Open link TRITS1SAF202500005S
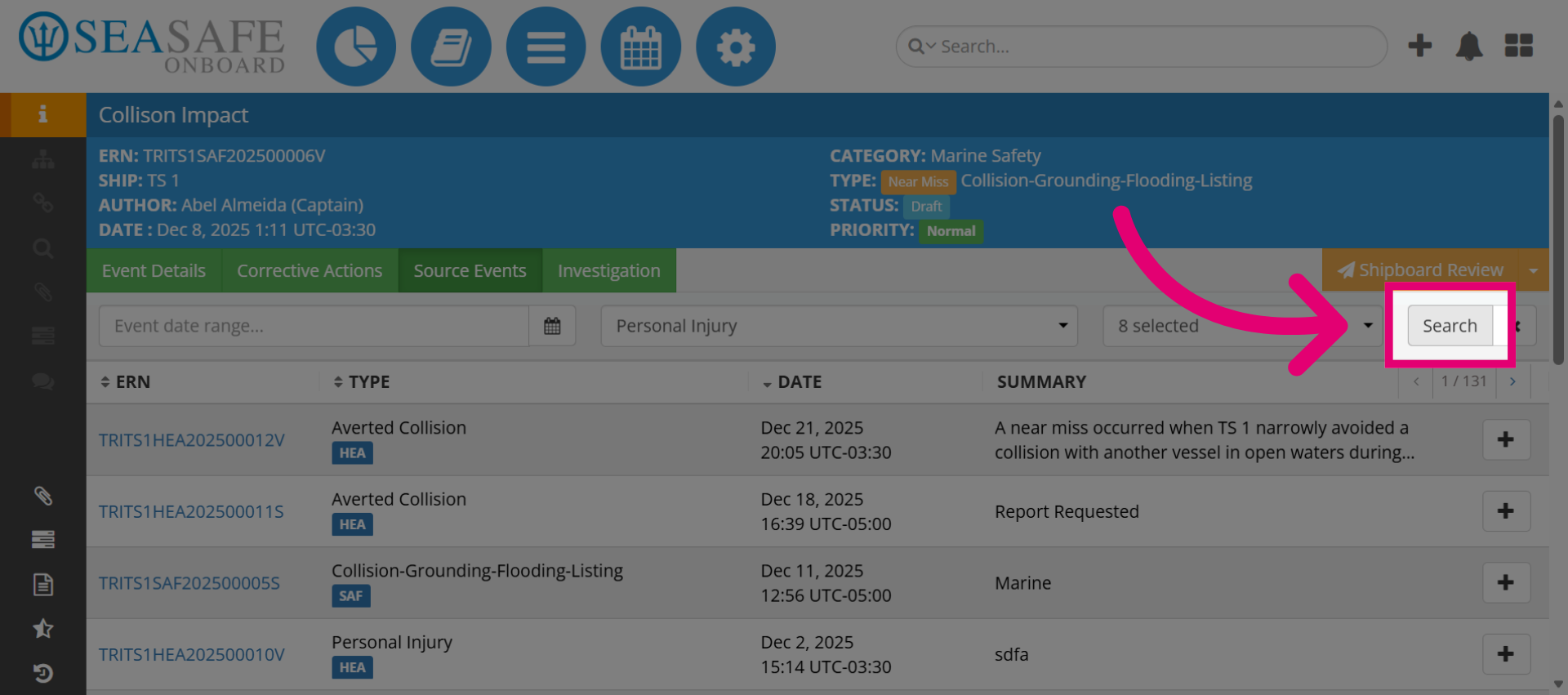Image resolution: width=1568 pixels, height=695 pixels. (x=189, y=583)
